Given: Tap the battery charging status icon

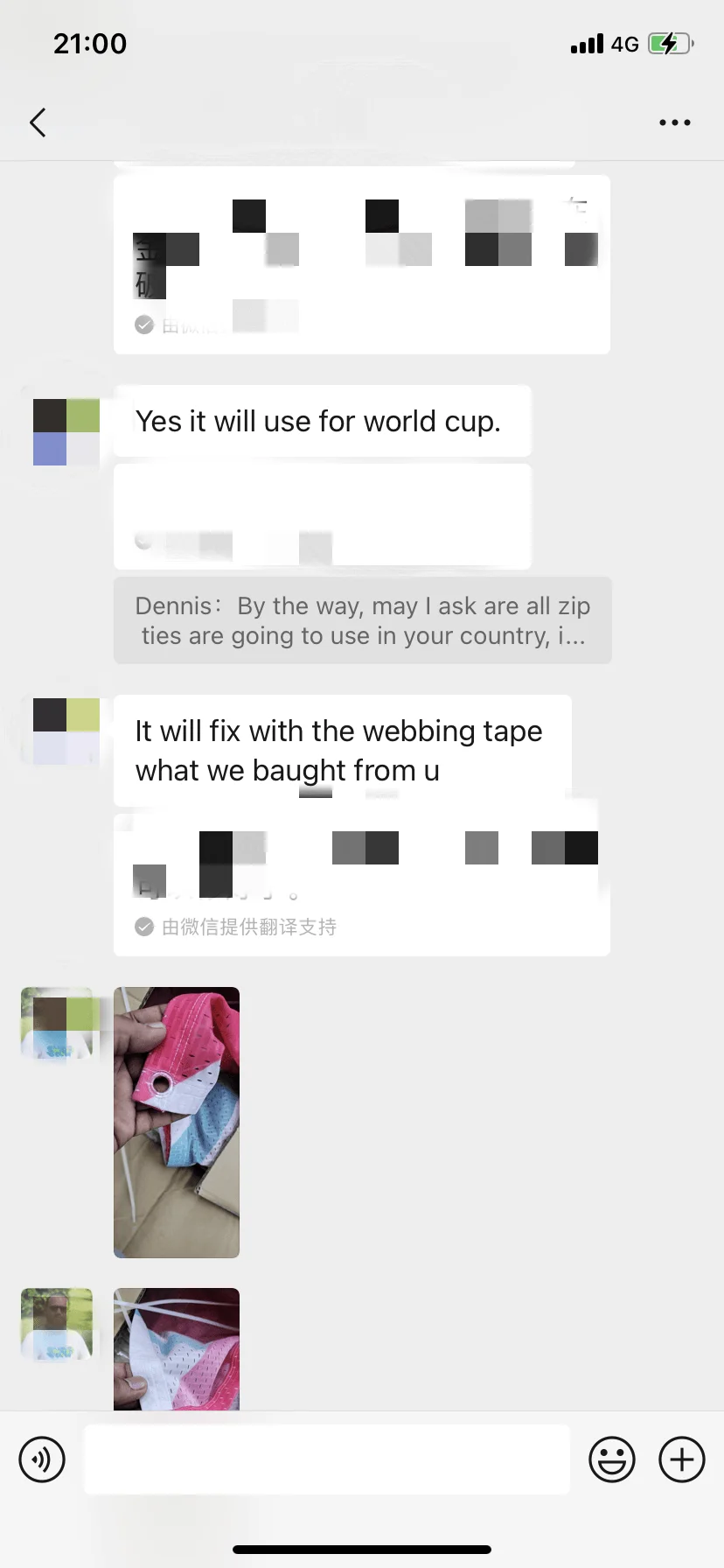Looking at the screenshot, I should coord(671,44).
